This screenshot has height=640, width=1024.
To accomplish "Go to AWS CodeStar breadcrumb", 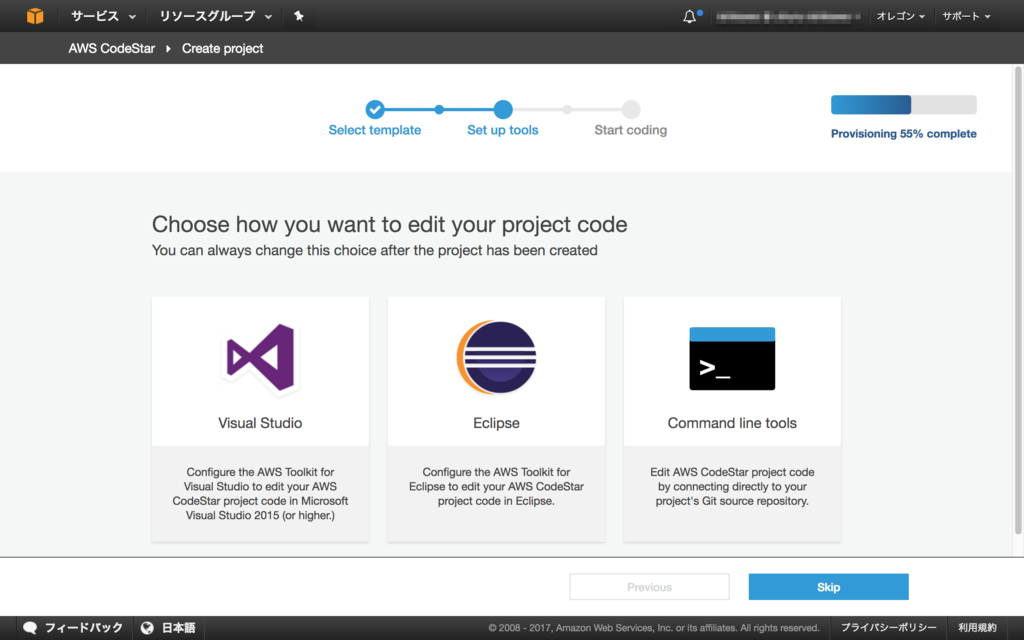I will click(112, 48).
